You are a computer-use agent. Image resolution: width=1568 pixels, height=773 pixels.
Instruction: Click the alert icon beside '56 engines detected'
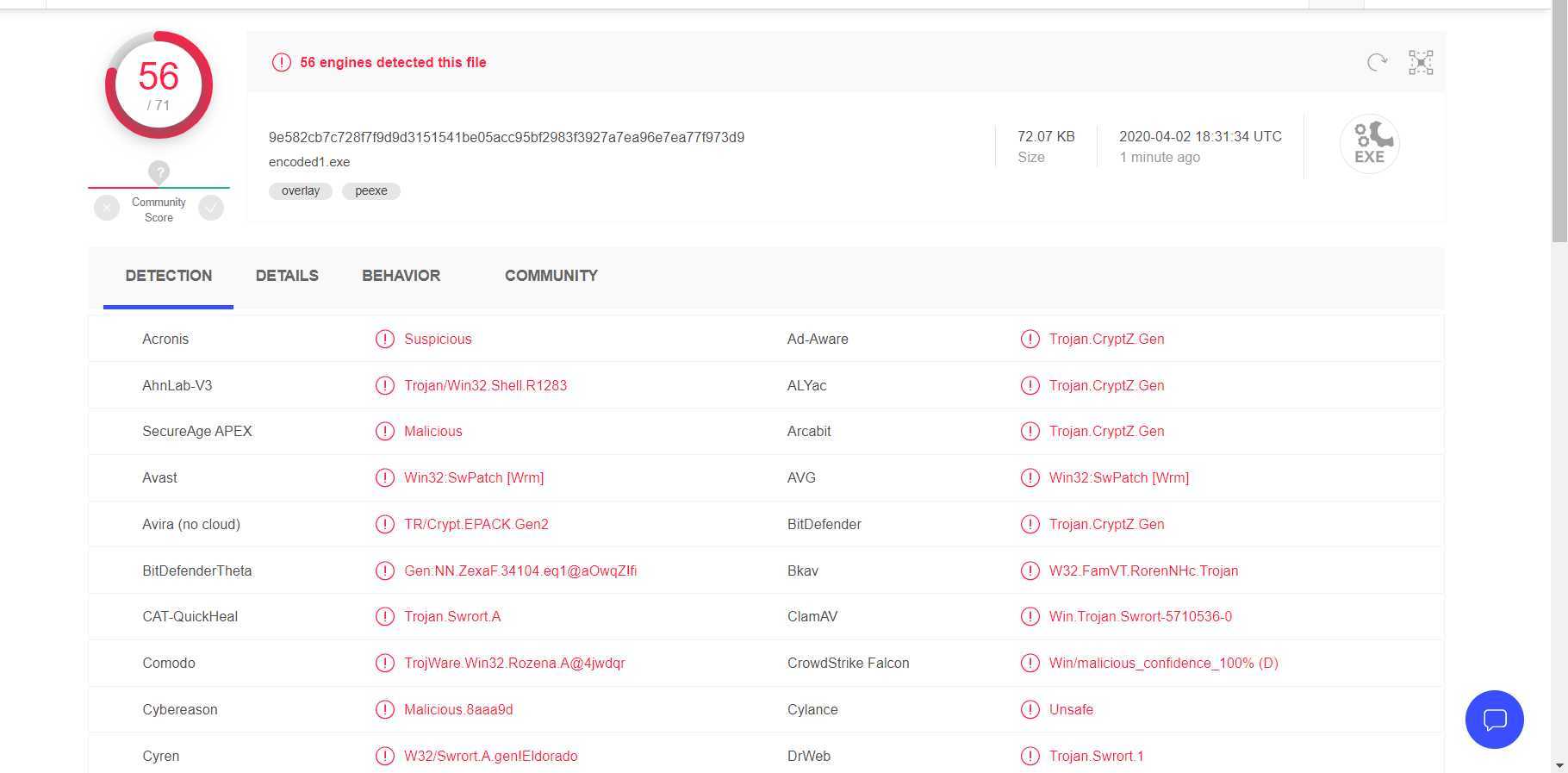pos(281,62)
